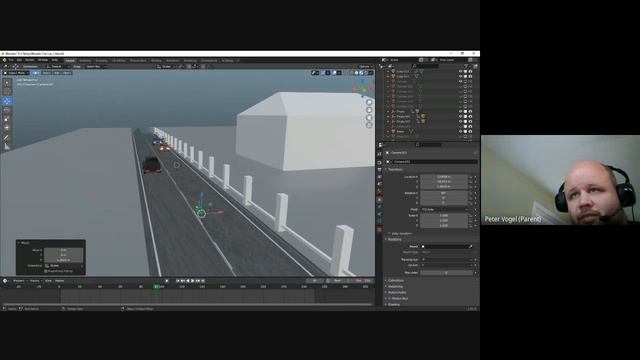Select the Select Box tool
Image resolution: width=640 pixels, height=360 pixels.
tap(7, 83)
